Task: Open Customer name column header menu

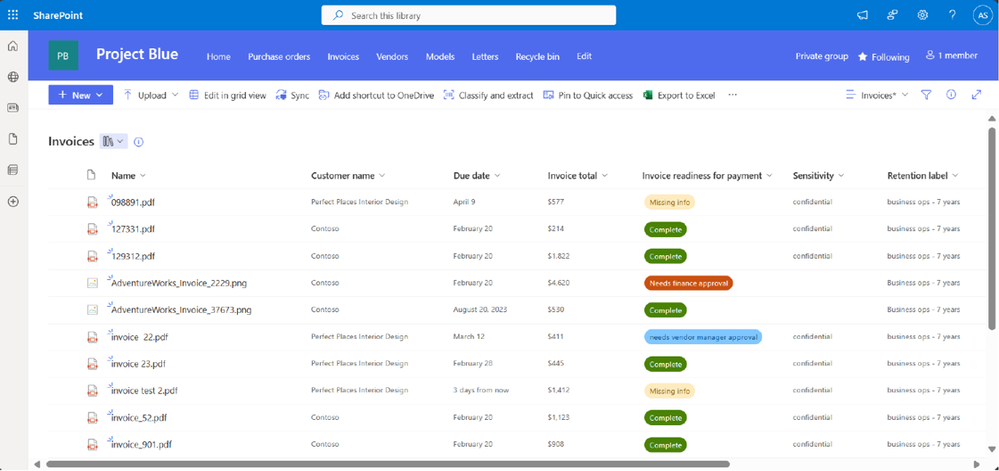Action: click(x=347, y=175)
